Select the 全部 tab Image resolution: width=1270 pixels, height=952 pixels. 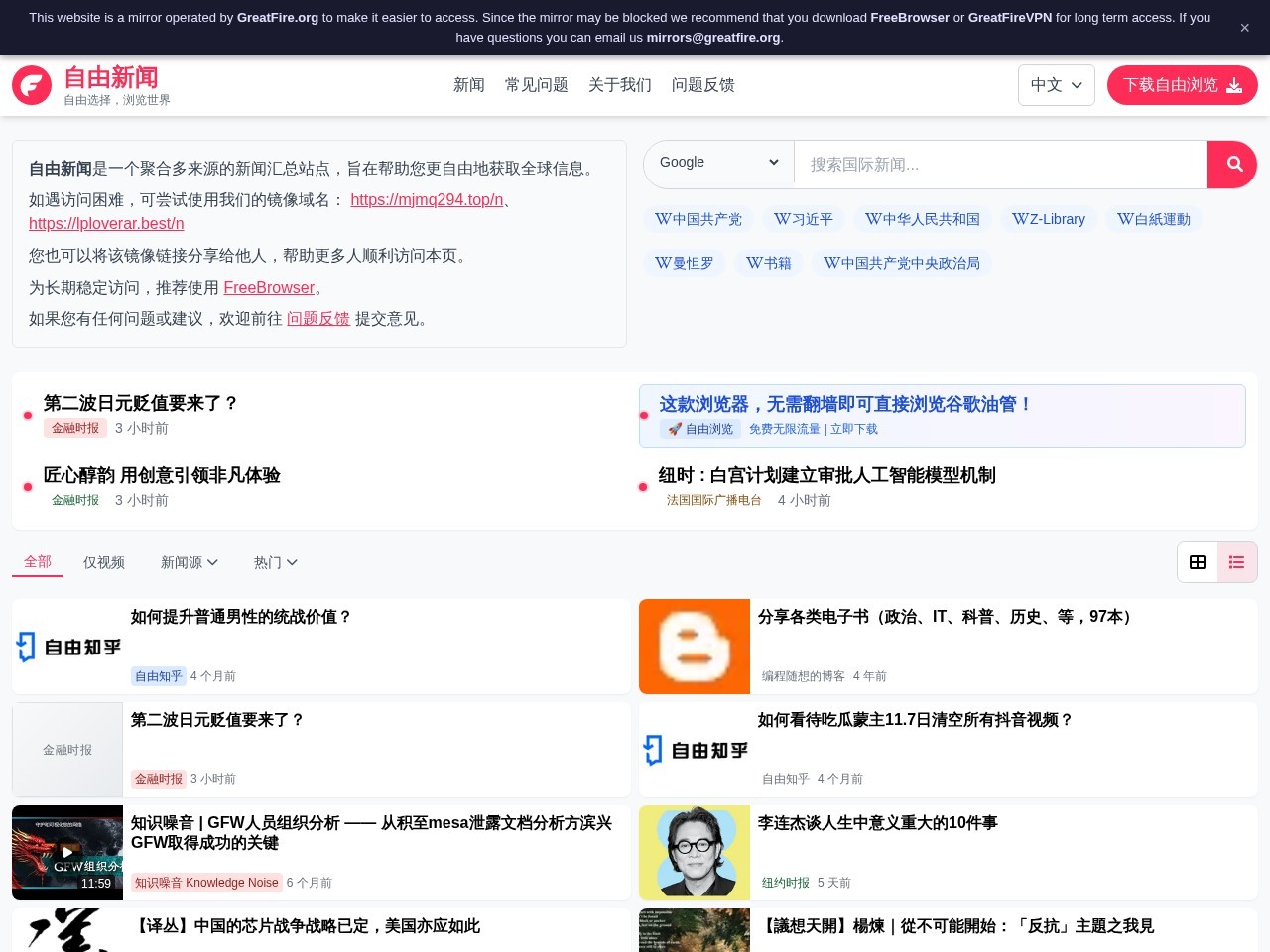[x=38, y=561]
